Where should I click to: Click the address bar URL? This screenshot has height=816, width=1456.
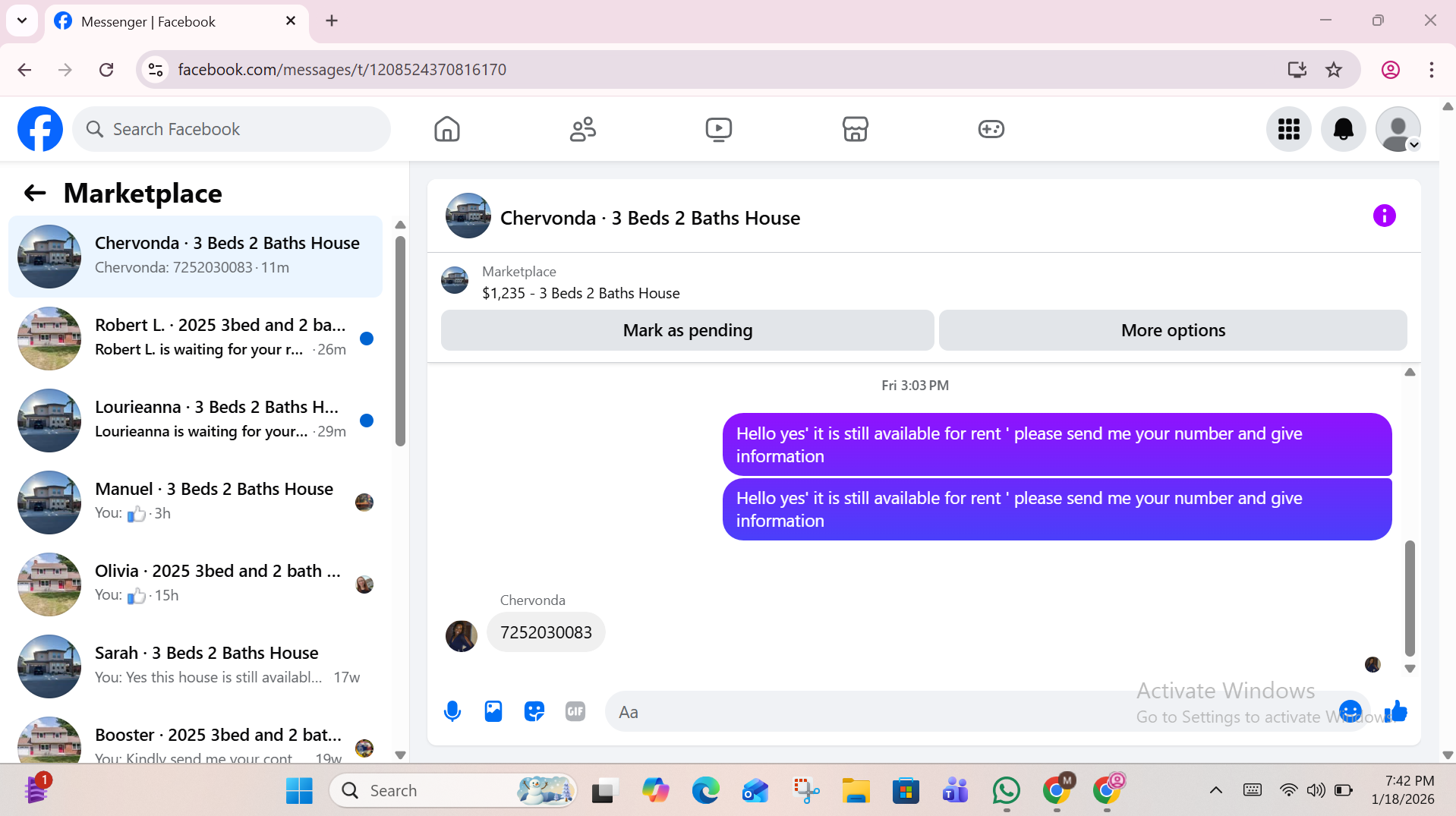[x=342, y=70]
